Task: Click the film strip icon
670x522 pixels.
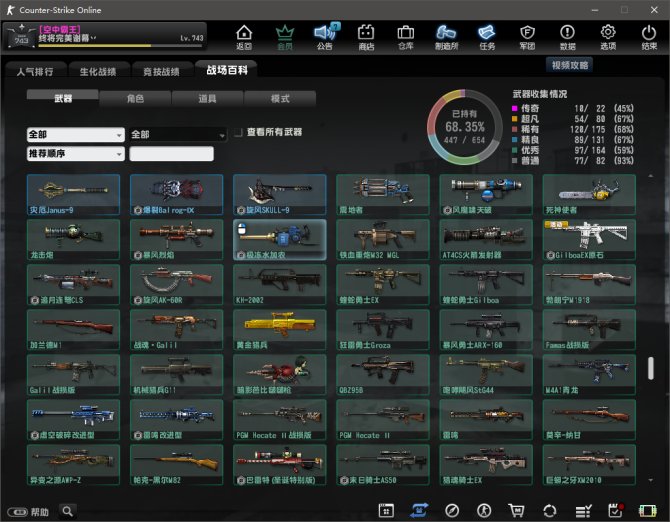Action: (x=647, y=510)
